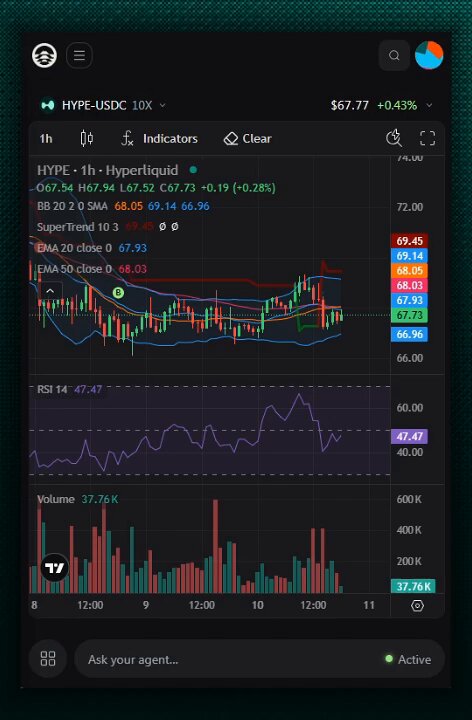Viewport: 472px width, 720px height.
Task: Click the TradingView logo icon
Action: pos(55,568)
